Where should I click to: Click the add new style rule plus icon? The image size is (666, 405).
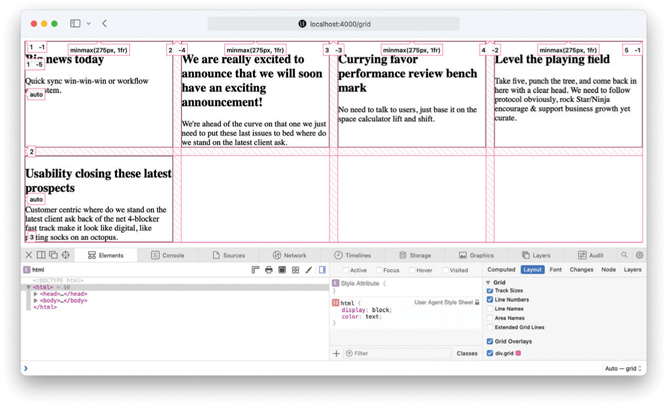(337, 353)
